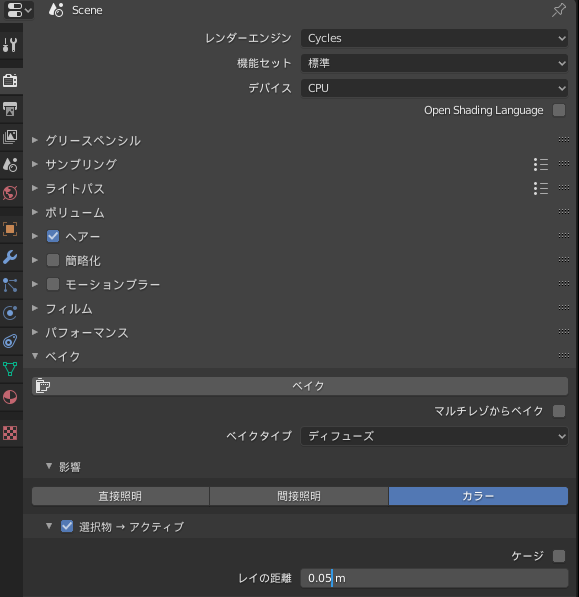This screenshot has height=597, width=579.
Task: Open the Object properties tab
Action: pyautogui.click(x=10, y=229)
